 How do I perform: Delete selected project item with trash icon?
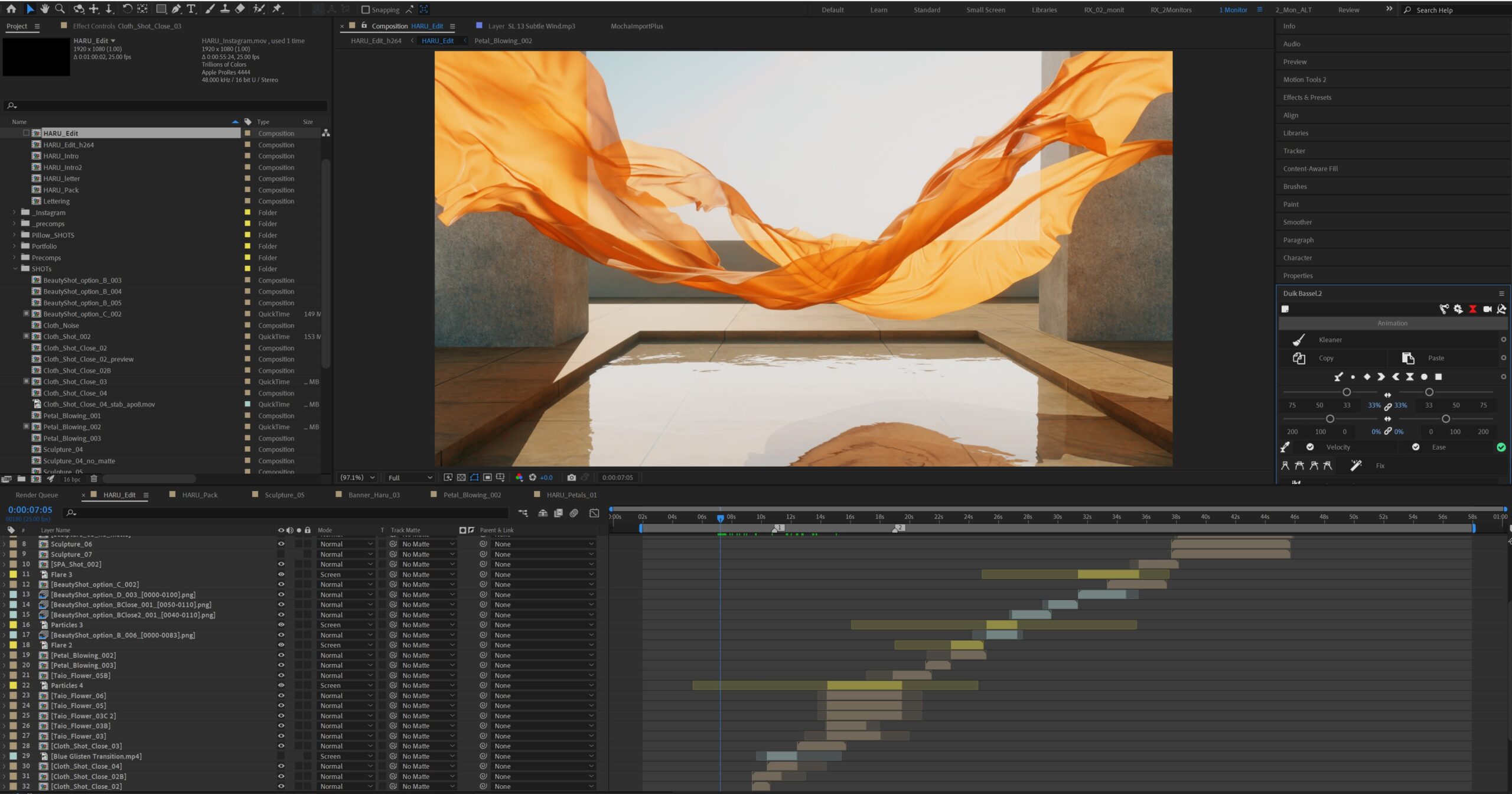point(93,479)
